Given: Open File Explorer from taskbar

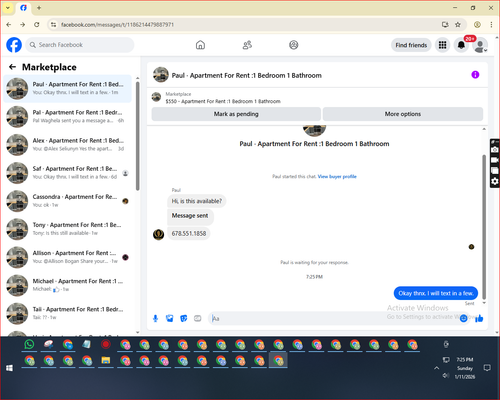Looking at the screenshot, I should (x=106, y=360).
